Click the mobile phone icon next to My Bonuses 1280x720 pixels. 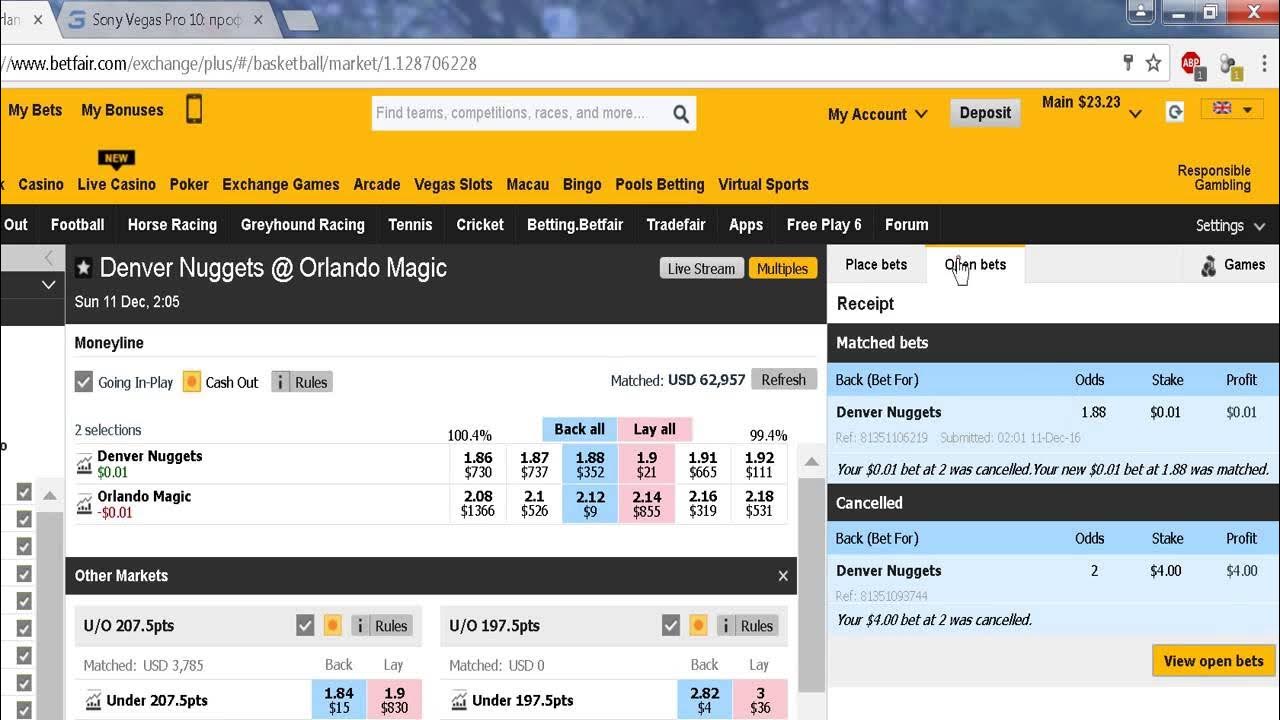194,109
